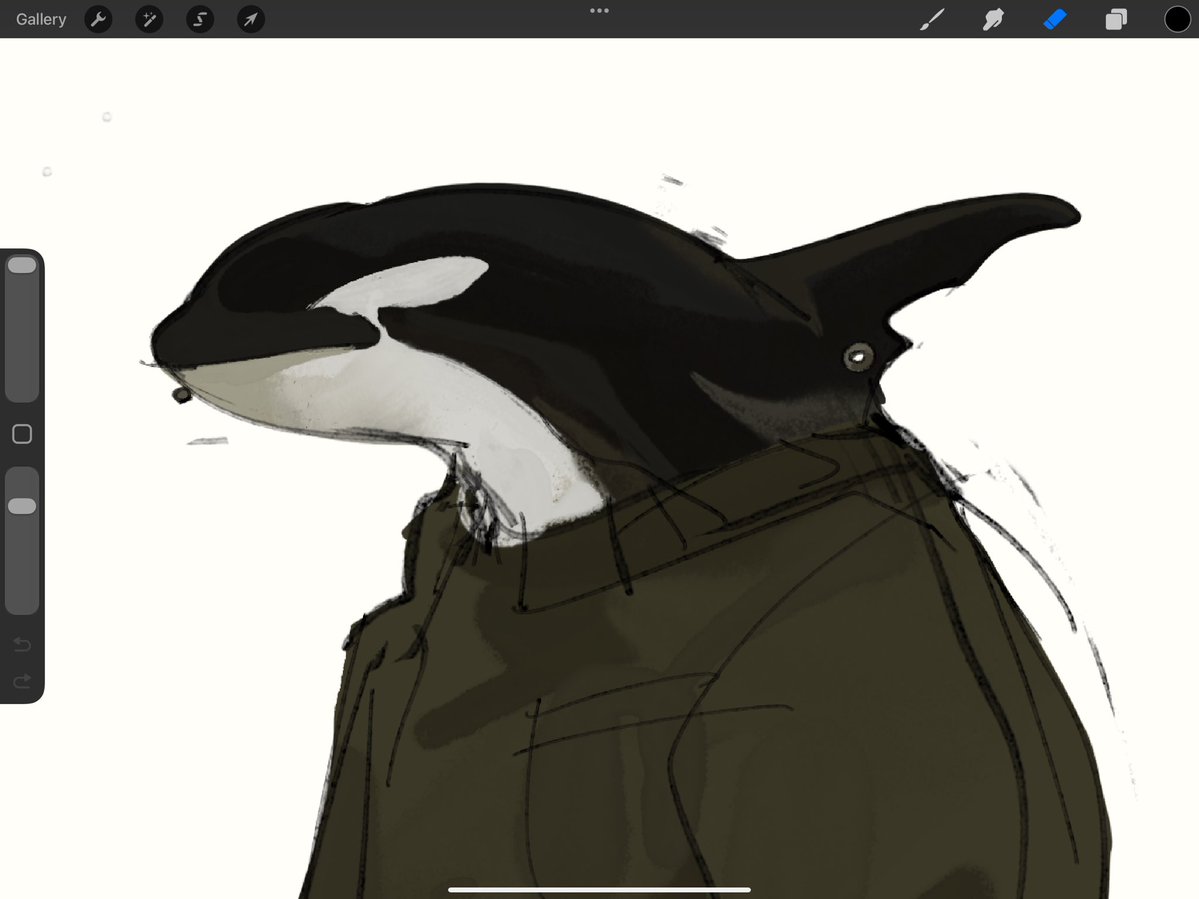
Task: Click the brush opacity slider handle
Action: coord(22,506)
